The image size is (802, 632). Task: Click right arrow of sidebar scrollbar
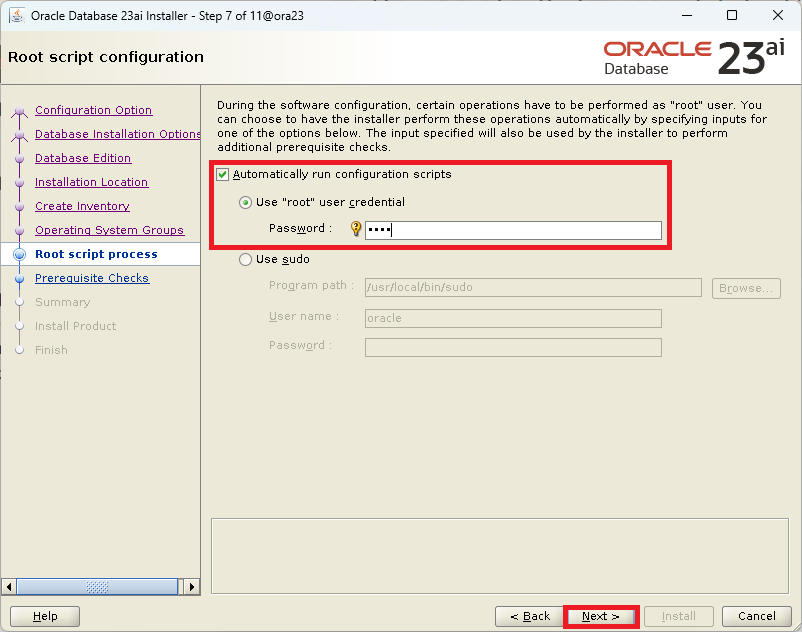(x=192, y=586)
